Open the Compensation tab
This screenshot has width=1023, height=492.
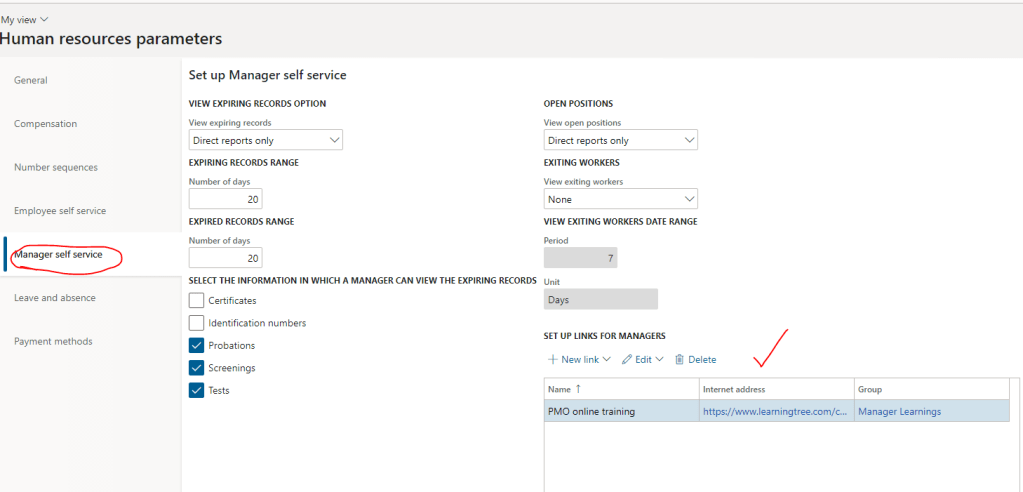(x=45, y=124)
